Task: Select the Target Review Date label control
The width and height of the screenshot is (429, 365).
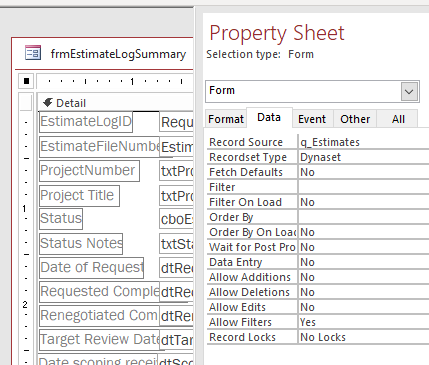Action: tap(99, 340)
